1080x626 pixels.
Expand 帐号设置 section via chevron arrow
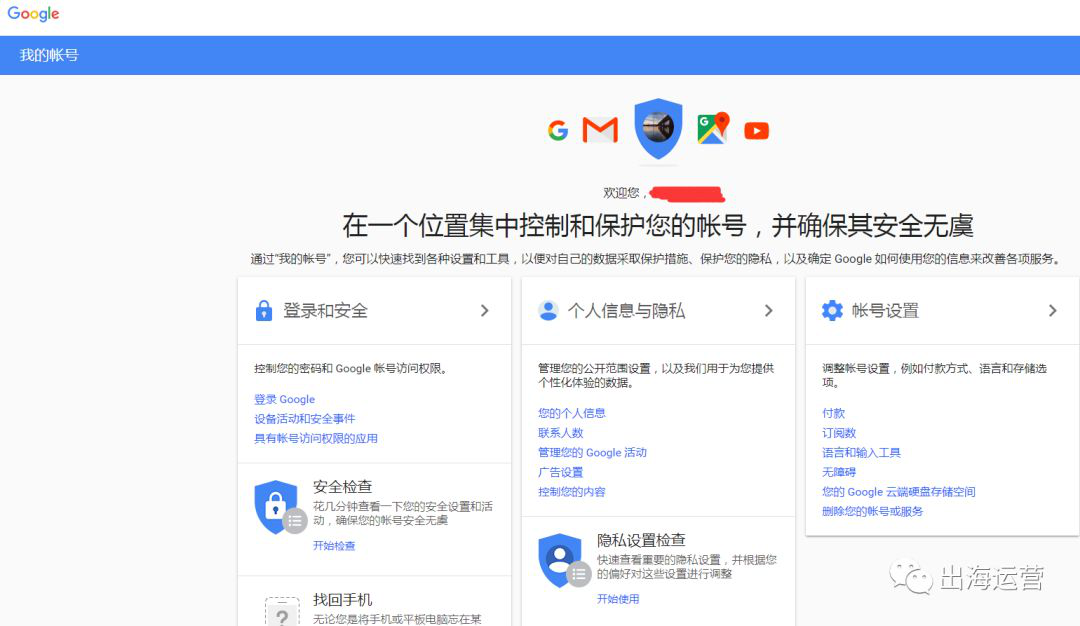(x=1052, y=311)
